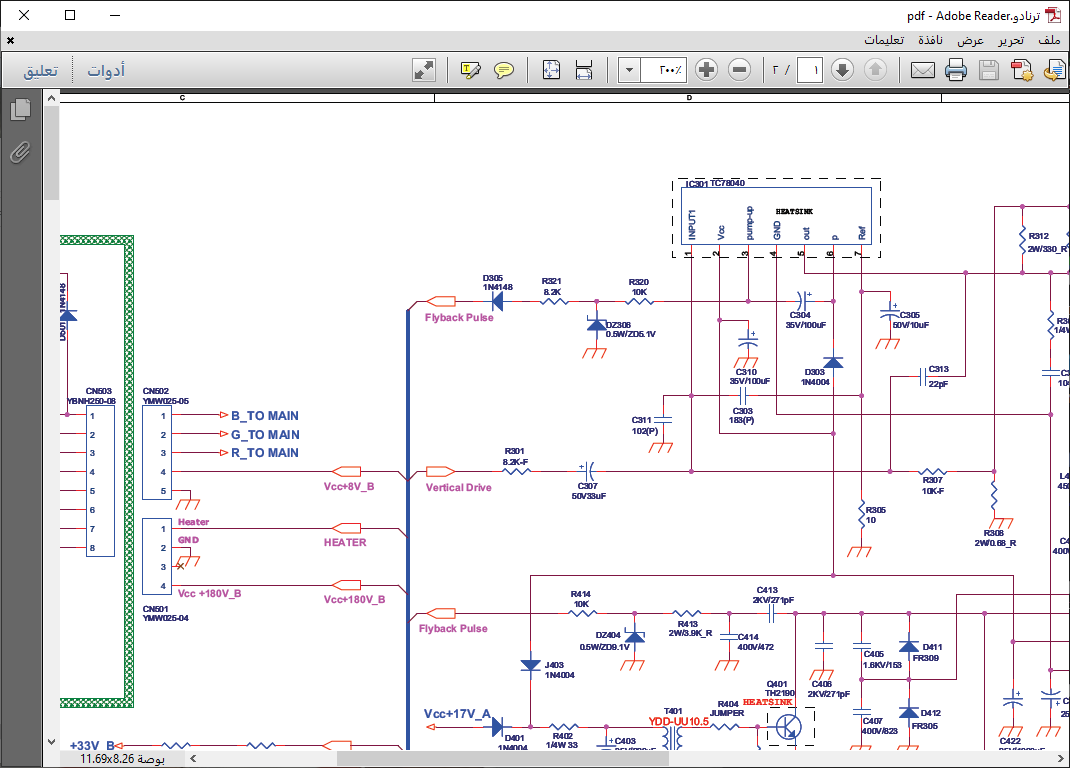Click the convert to PDF online icon
Screen dimensions: 1070x768
coord(1022,70)
